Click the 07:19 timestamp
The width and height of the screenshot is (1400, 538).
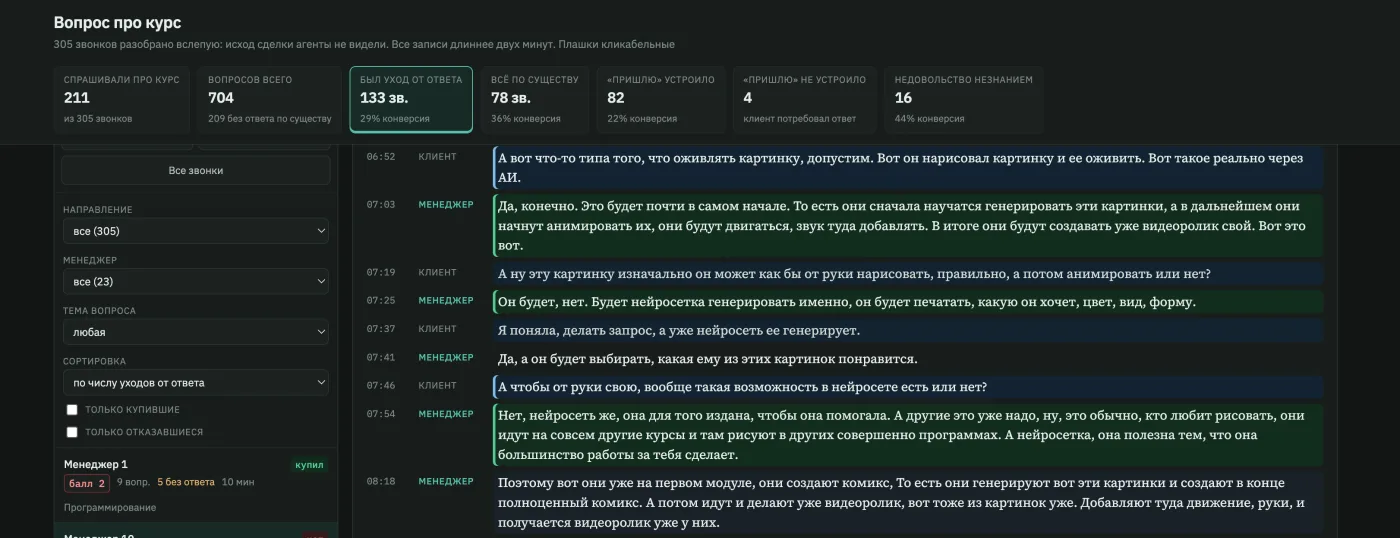coord(381,272)
